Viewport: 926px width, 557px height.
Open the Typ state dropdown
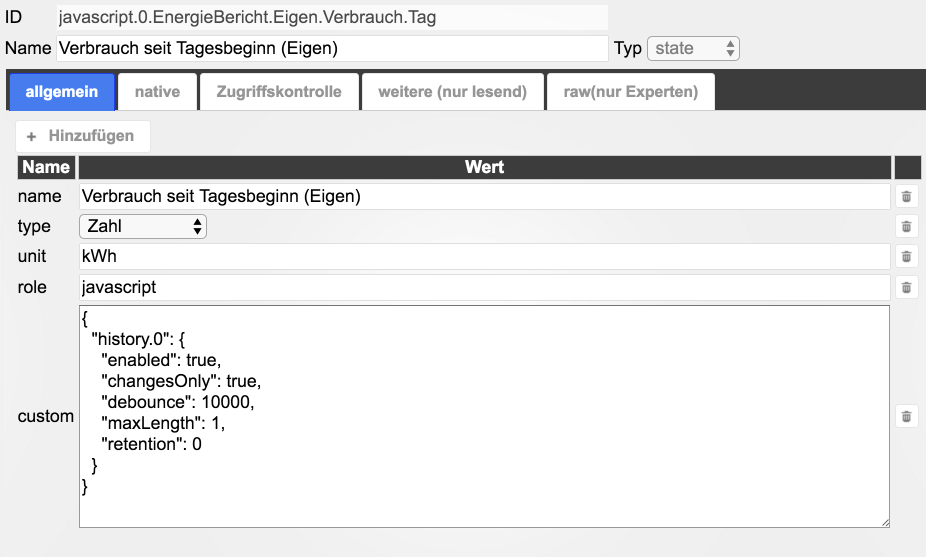tap(693, 48)
